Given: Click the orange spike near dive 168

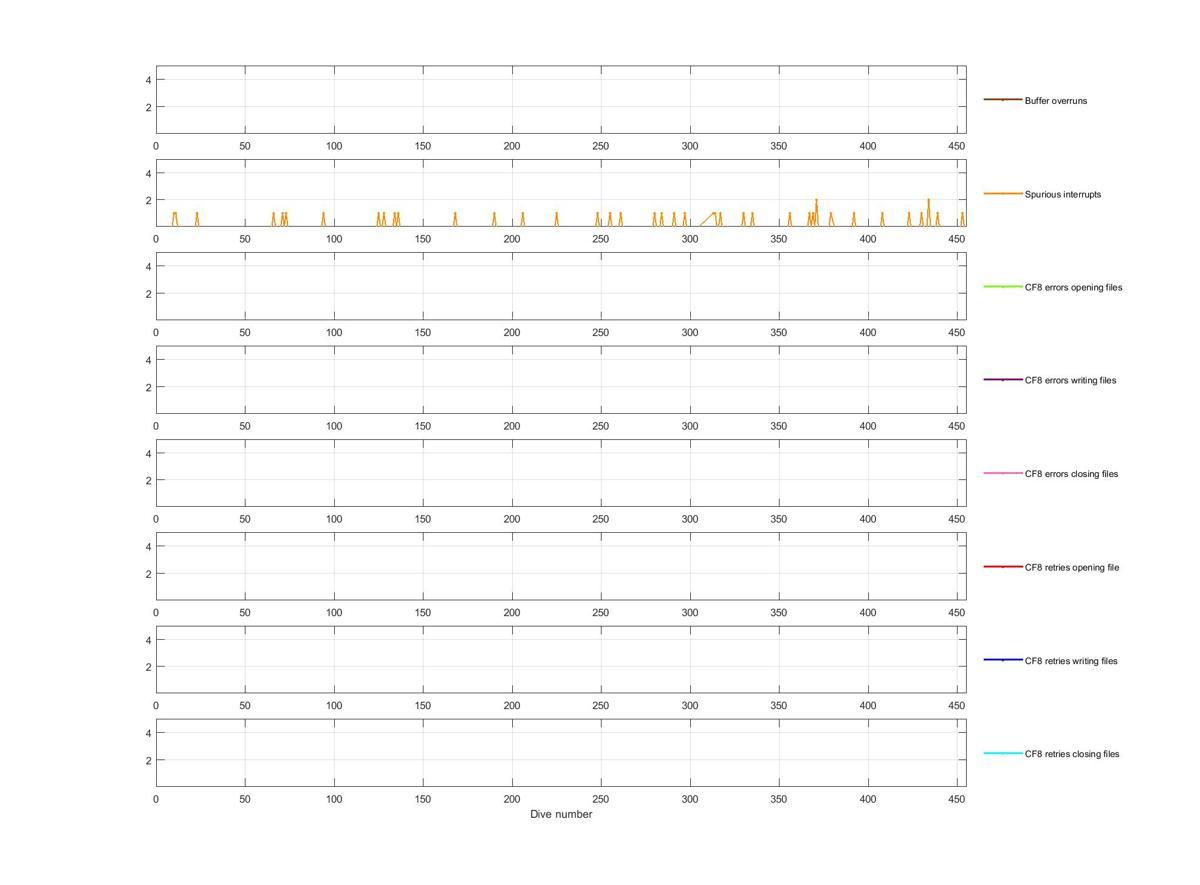Looking at the screenshot, I should pyautogui.click(x=455, y=219).
